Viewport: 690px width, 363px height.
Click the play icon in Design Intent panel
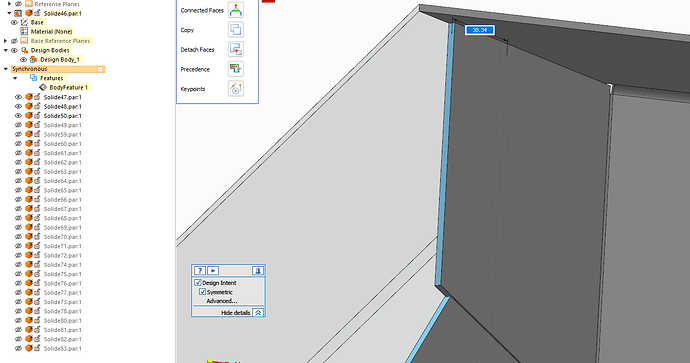[213, 271]
